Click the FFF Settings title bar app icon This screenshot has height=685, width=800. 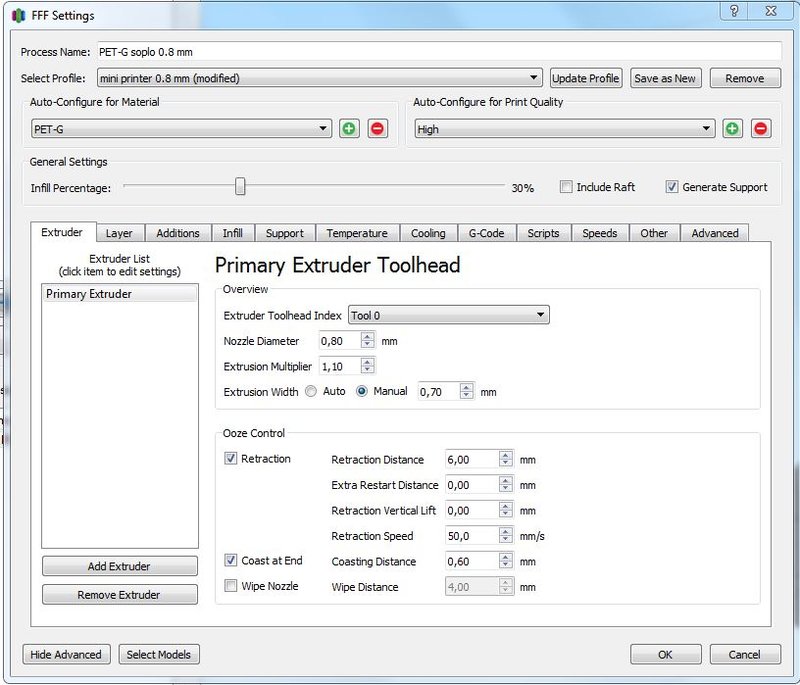[x=18, y=15]
